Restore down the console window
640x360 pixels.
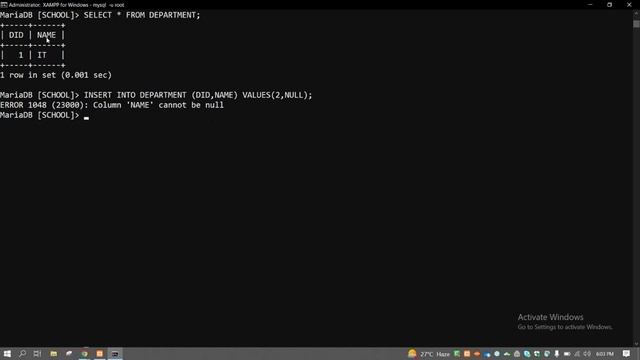click(x=609, y=5)
